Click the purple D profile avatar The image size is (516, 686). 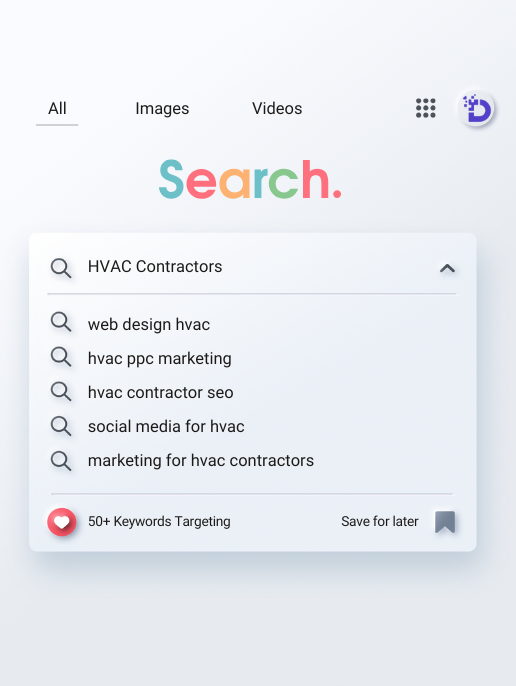(x=476, y=108)
